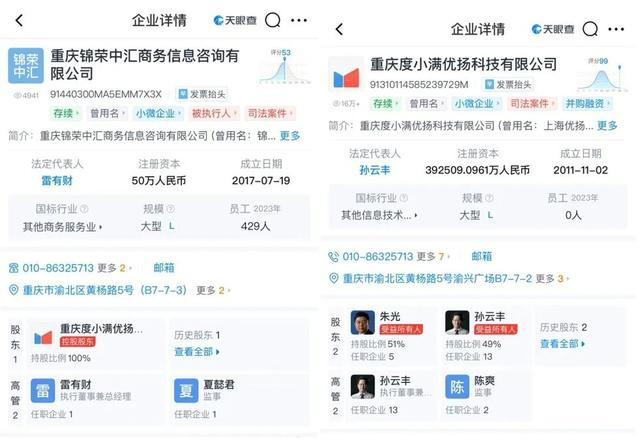Expand 小微企业 tag in left panel
640x443 pixels.
pos(158,113)
